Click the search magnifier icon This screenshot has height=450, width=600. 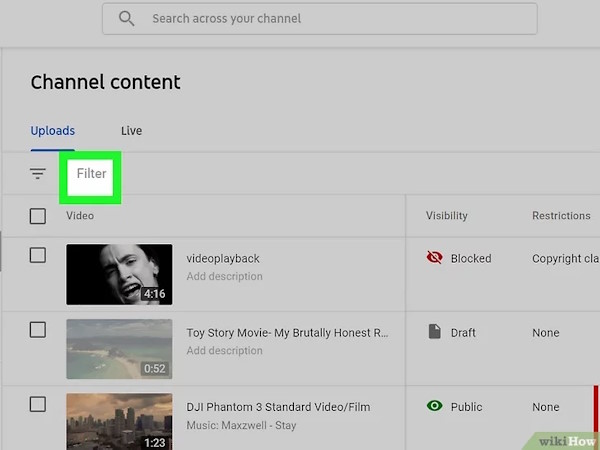tap(126, 19)
